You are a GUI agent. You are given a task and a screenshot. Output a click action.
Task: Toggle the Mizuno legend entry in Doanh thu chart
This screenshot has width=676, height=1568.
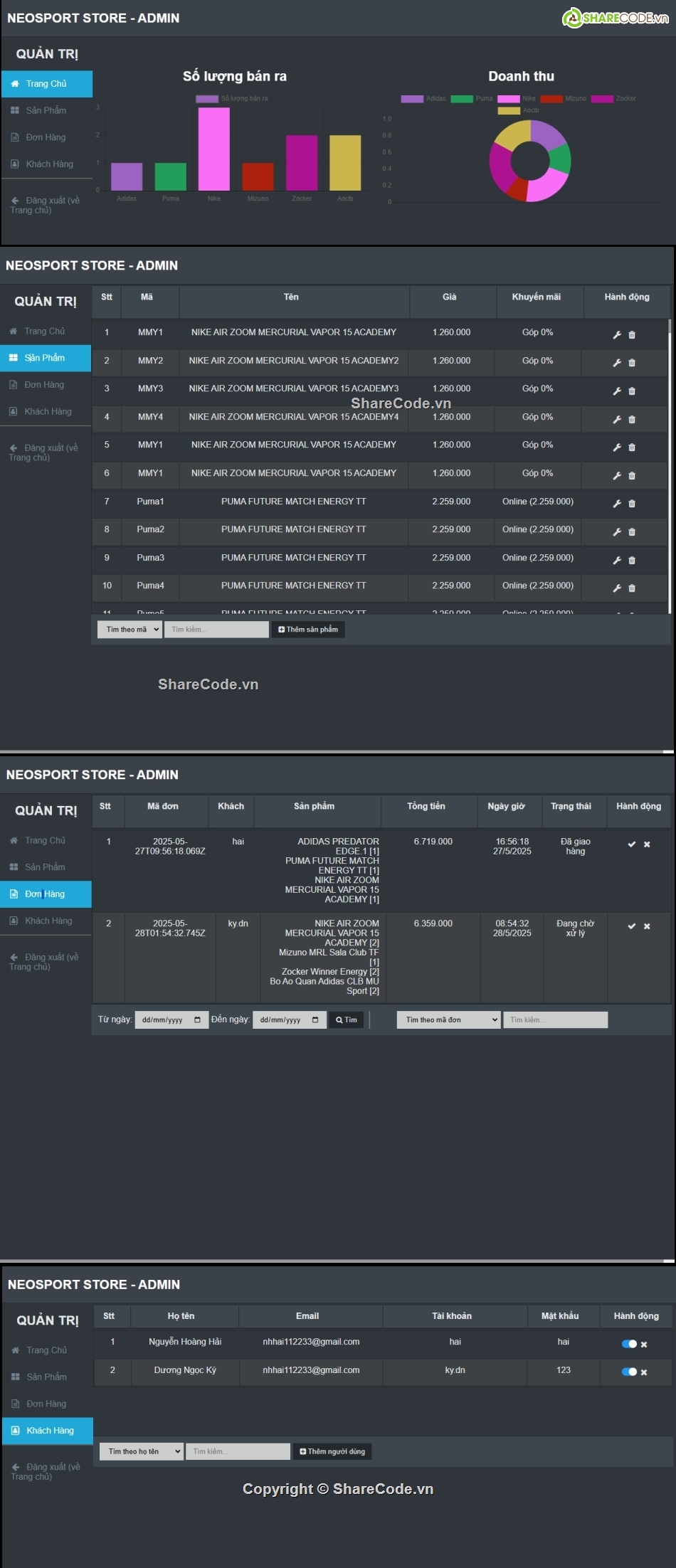click(x=564, y=99)
